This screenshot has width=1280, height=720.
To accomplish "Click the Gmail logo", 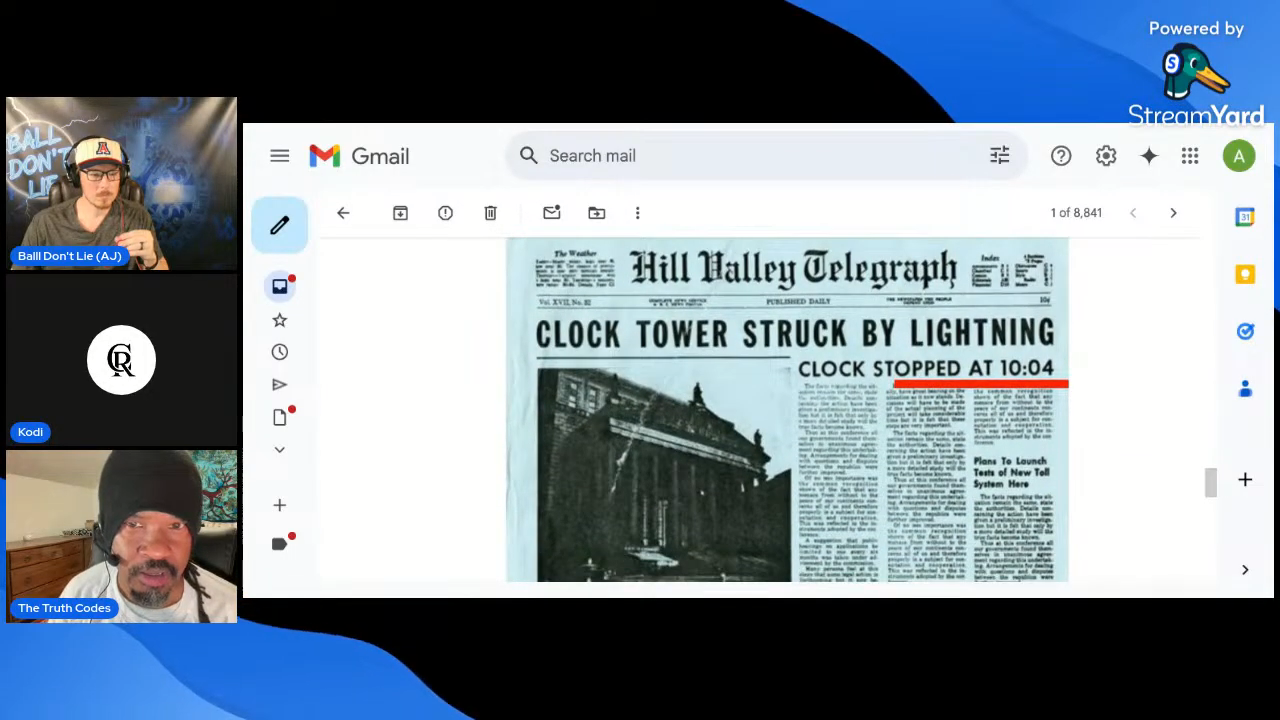I will pyautogui.click(x=359, y=156).
